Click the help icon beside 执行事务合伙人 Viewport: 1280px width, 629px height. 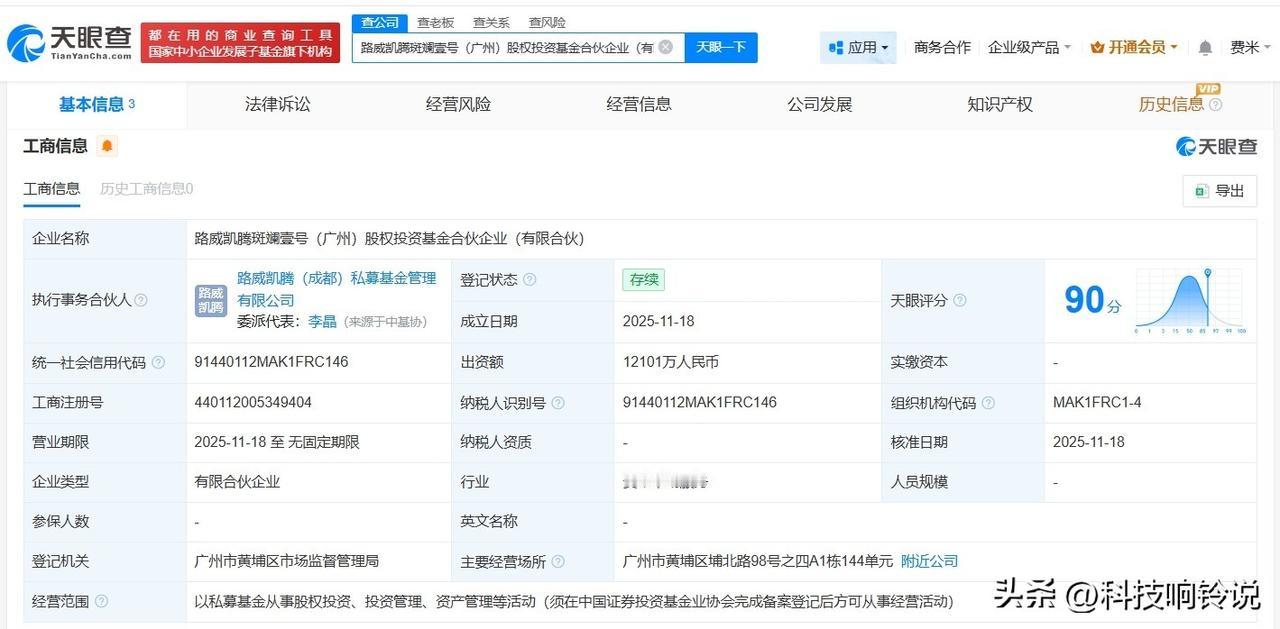click(x=141, y=300)
